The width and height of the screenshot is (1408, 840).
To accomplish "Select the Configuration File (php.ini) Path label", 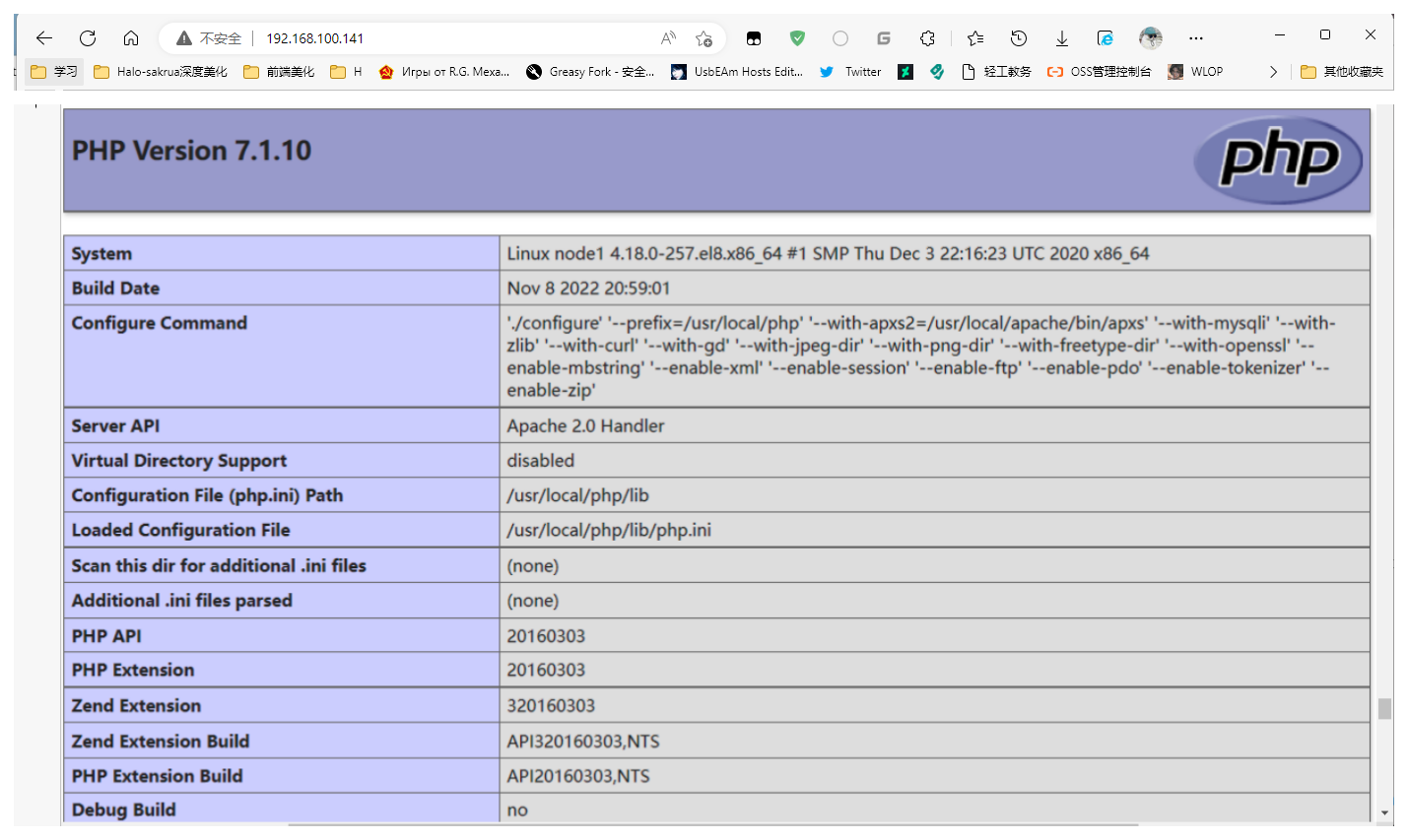I will [207, 495].
